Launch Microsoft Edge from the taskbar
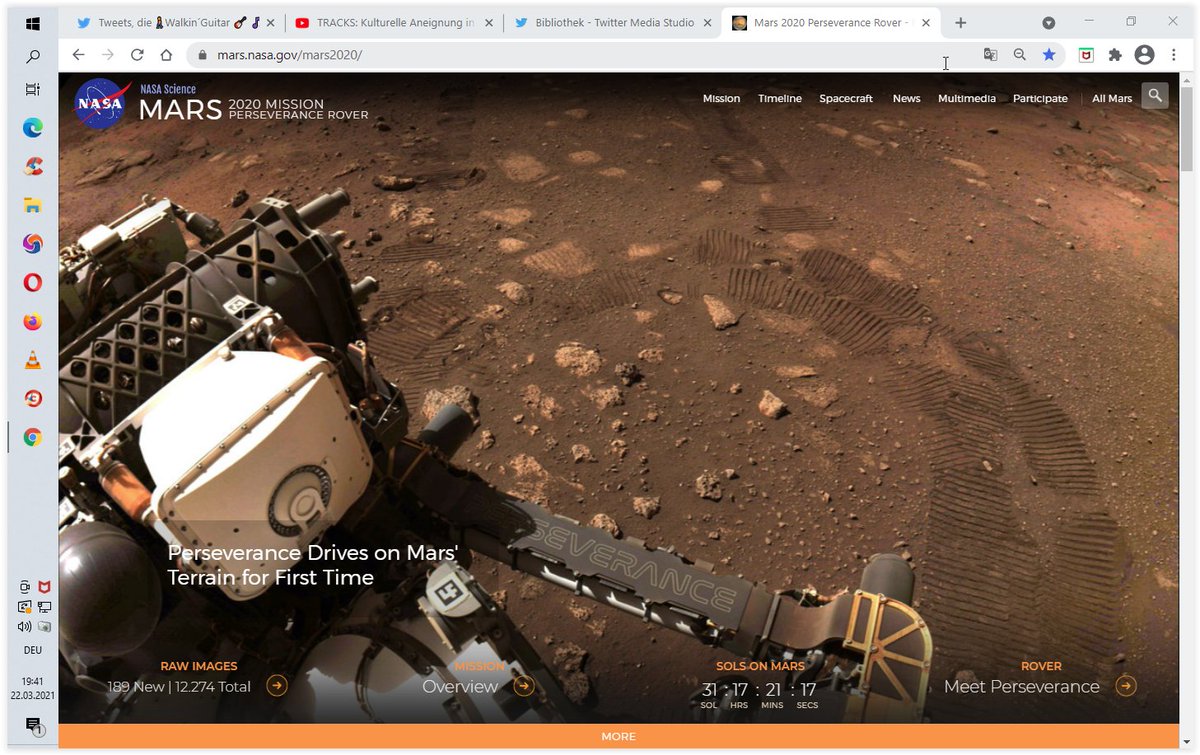1200x755 pixels. [32, 127]
